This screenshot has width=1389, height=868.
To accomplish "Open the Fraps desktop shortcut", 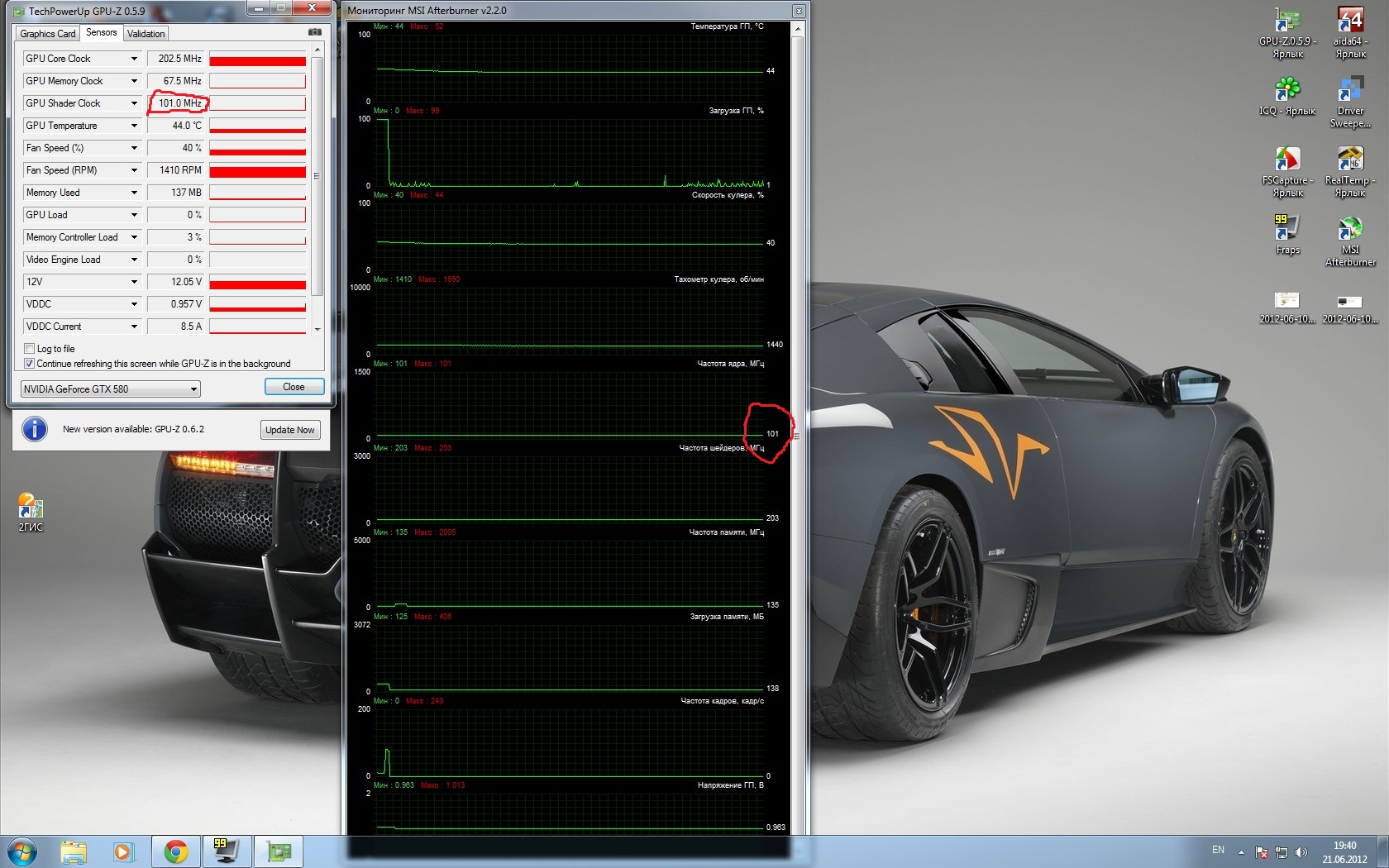I will (1287, 227).
